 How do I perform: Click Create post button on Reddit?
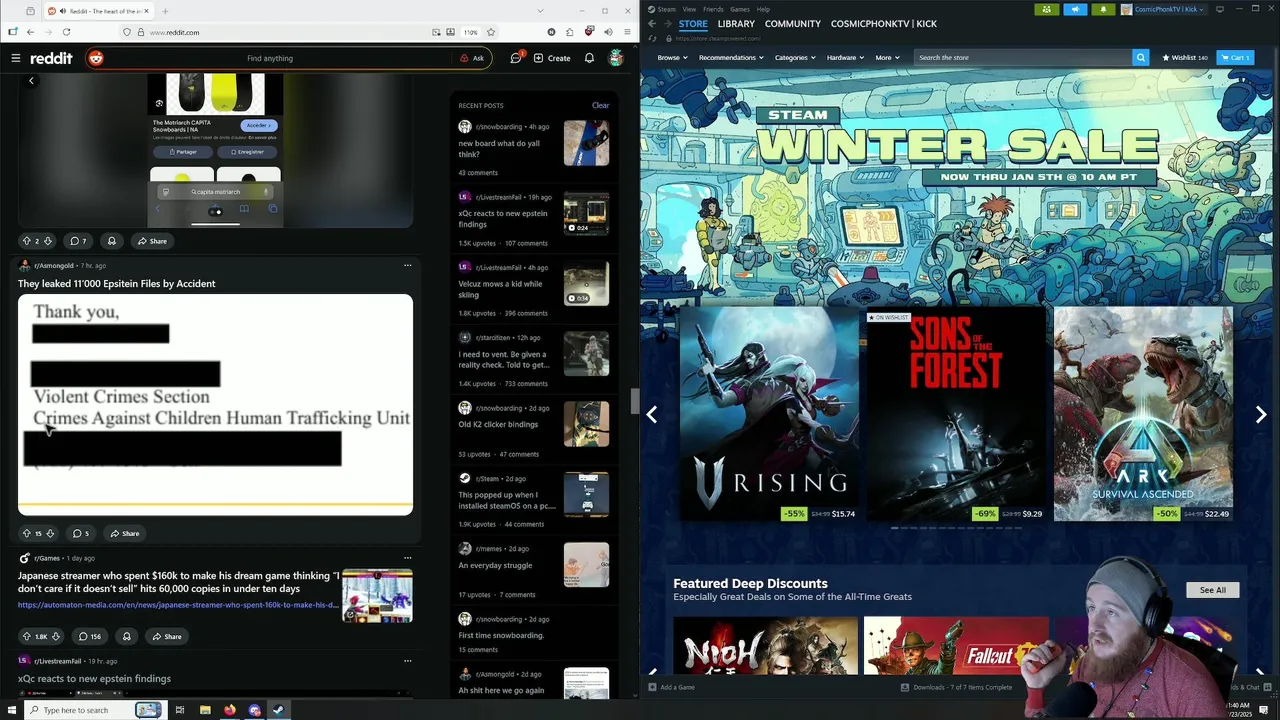[x=552, y=58]
